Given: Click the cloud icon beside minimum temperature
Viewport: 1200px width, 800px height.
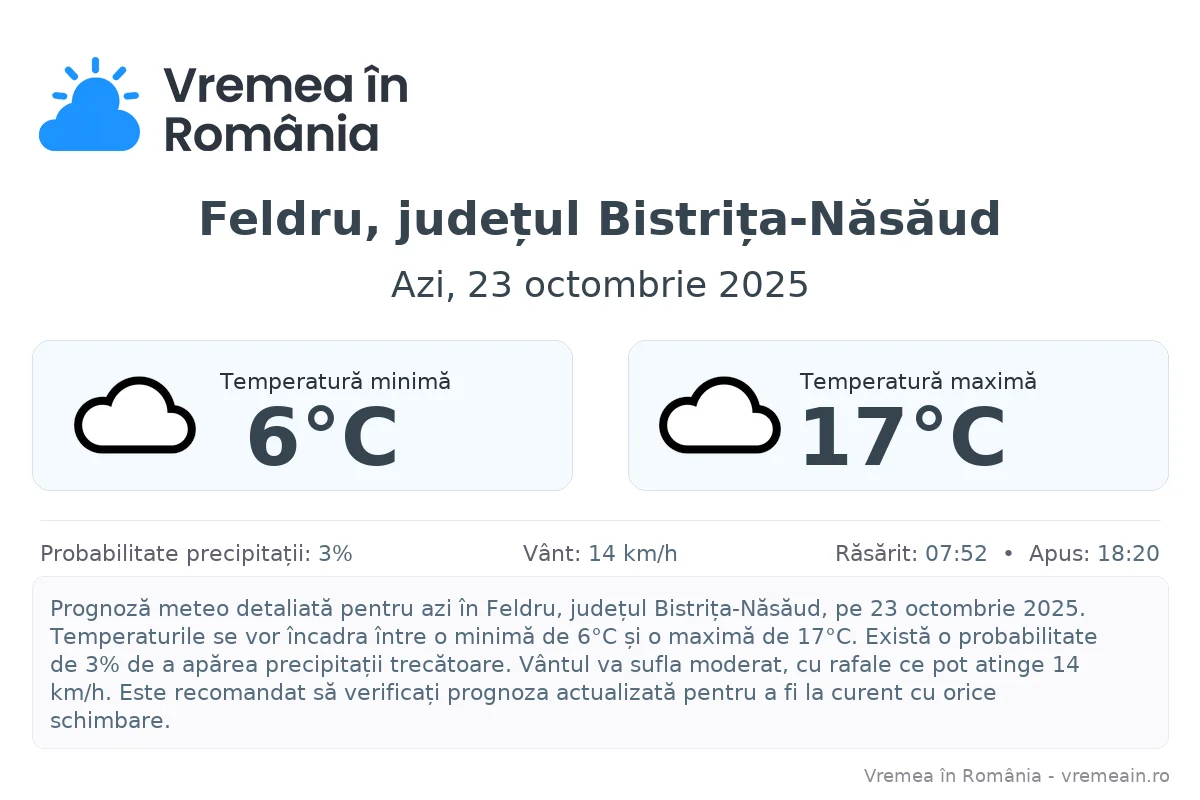Looking at the screenshot, I should [x=135, y=416].
